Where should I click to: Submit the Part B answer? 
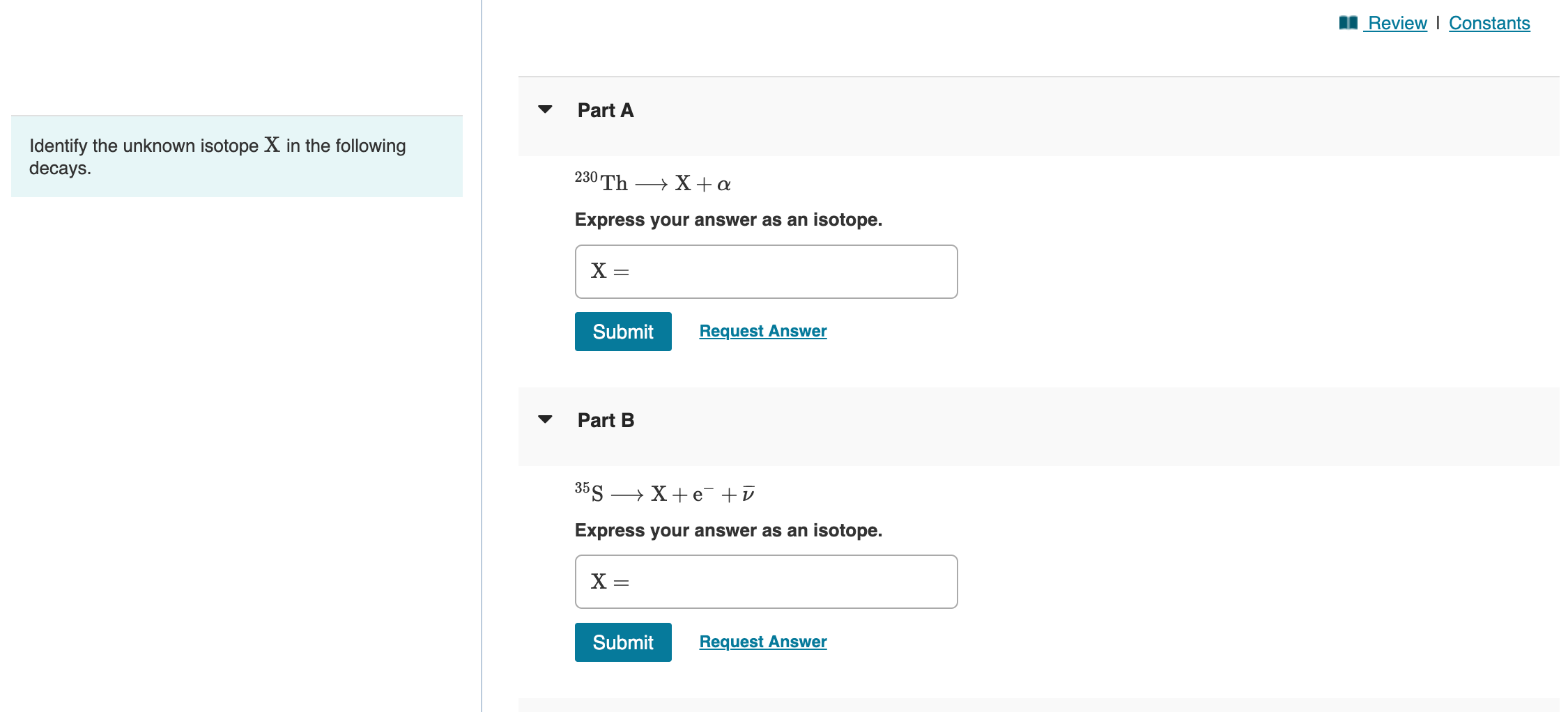[623, 642]
